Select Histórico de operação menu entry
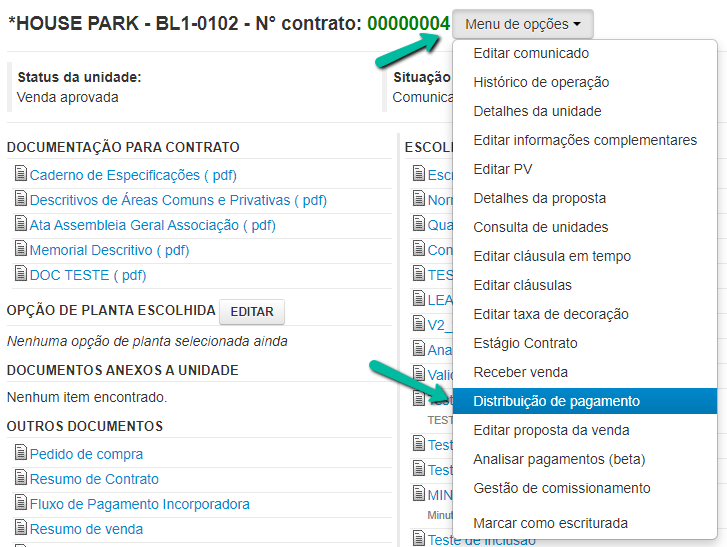Viewport: 727px width, 547px height. (541, 82)
